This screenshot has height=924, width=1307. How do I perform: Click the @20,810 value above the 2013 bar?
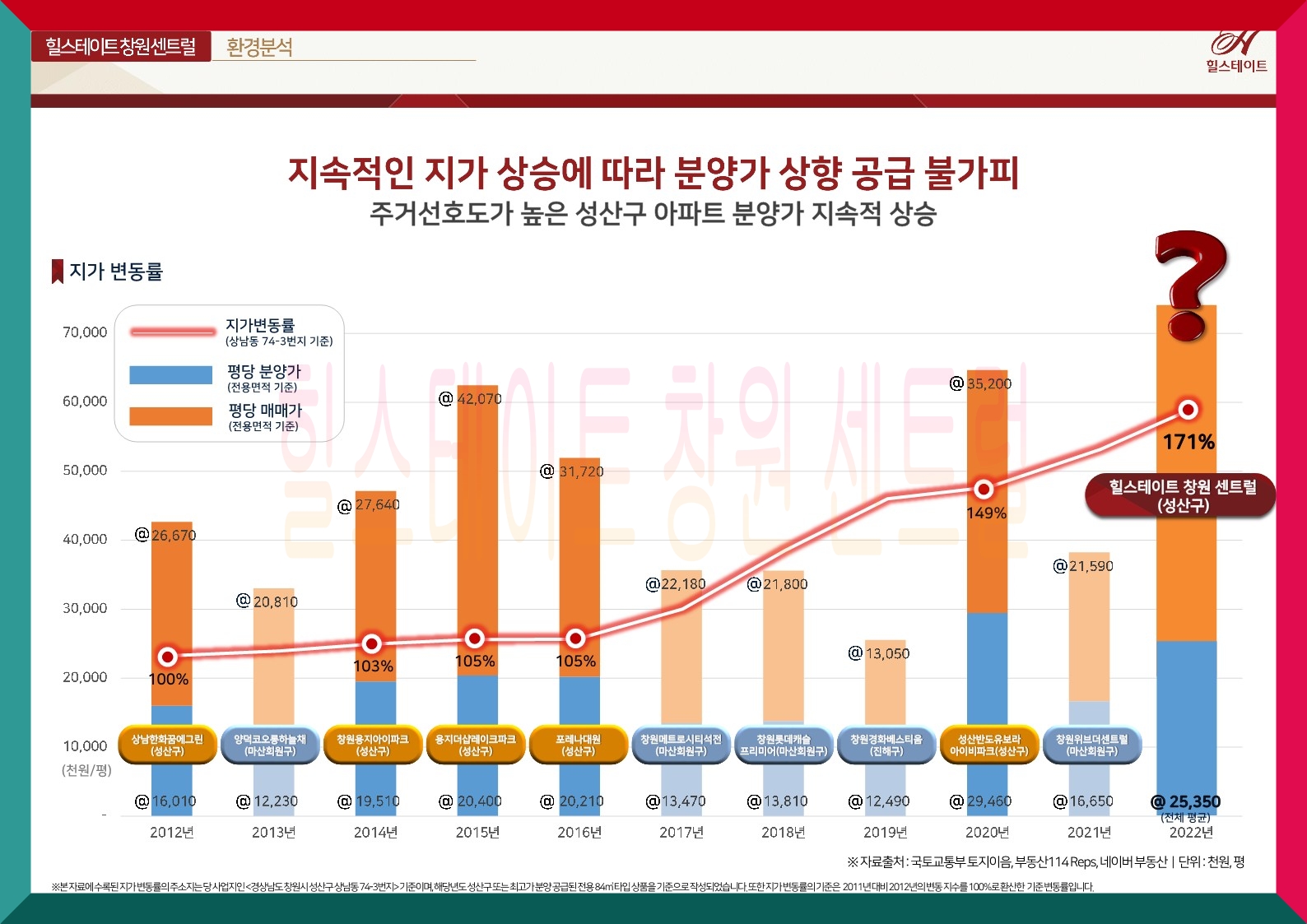[x=267, y=601]
